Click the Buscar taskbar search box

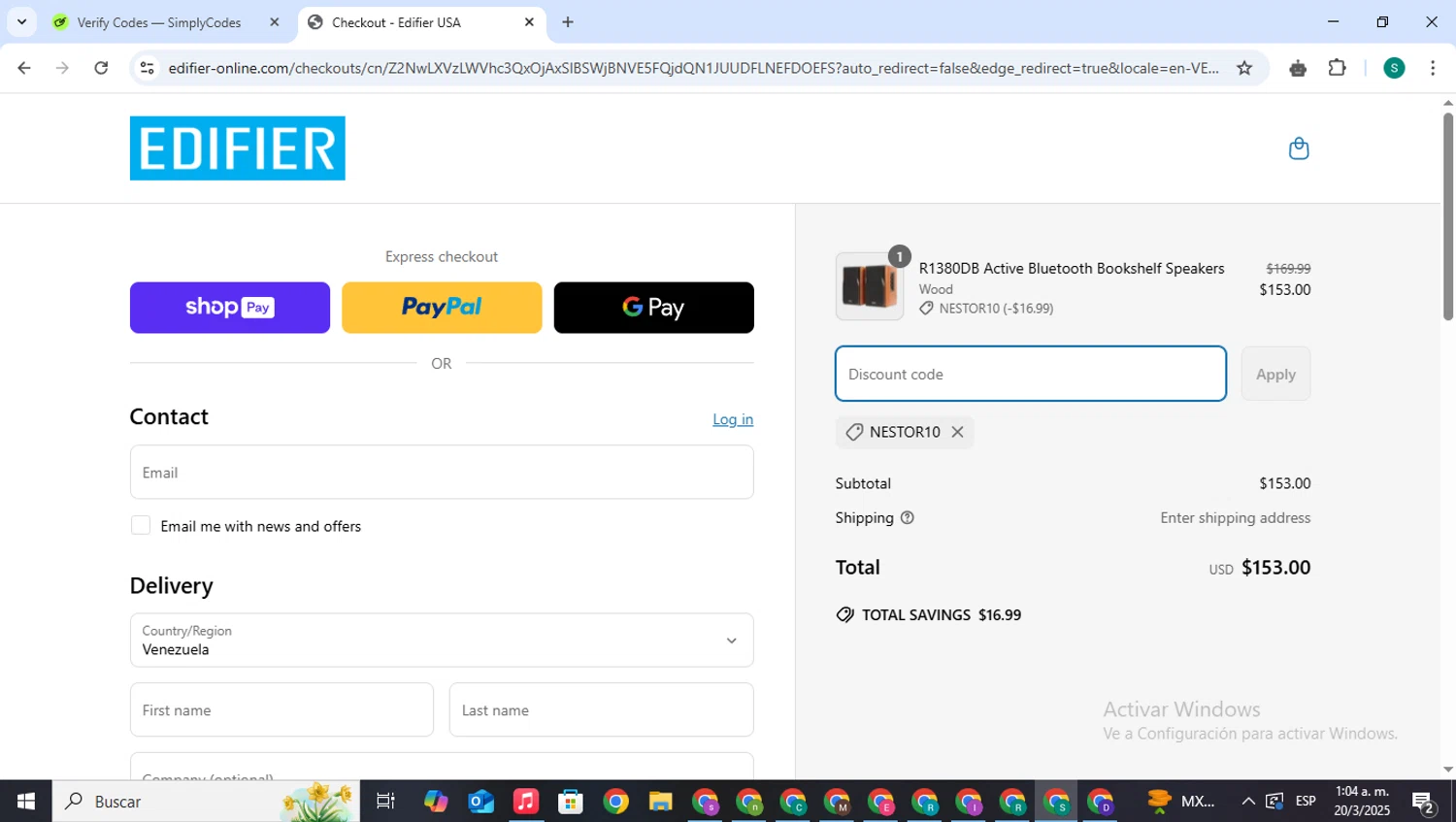[x=206, y=802]
